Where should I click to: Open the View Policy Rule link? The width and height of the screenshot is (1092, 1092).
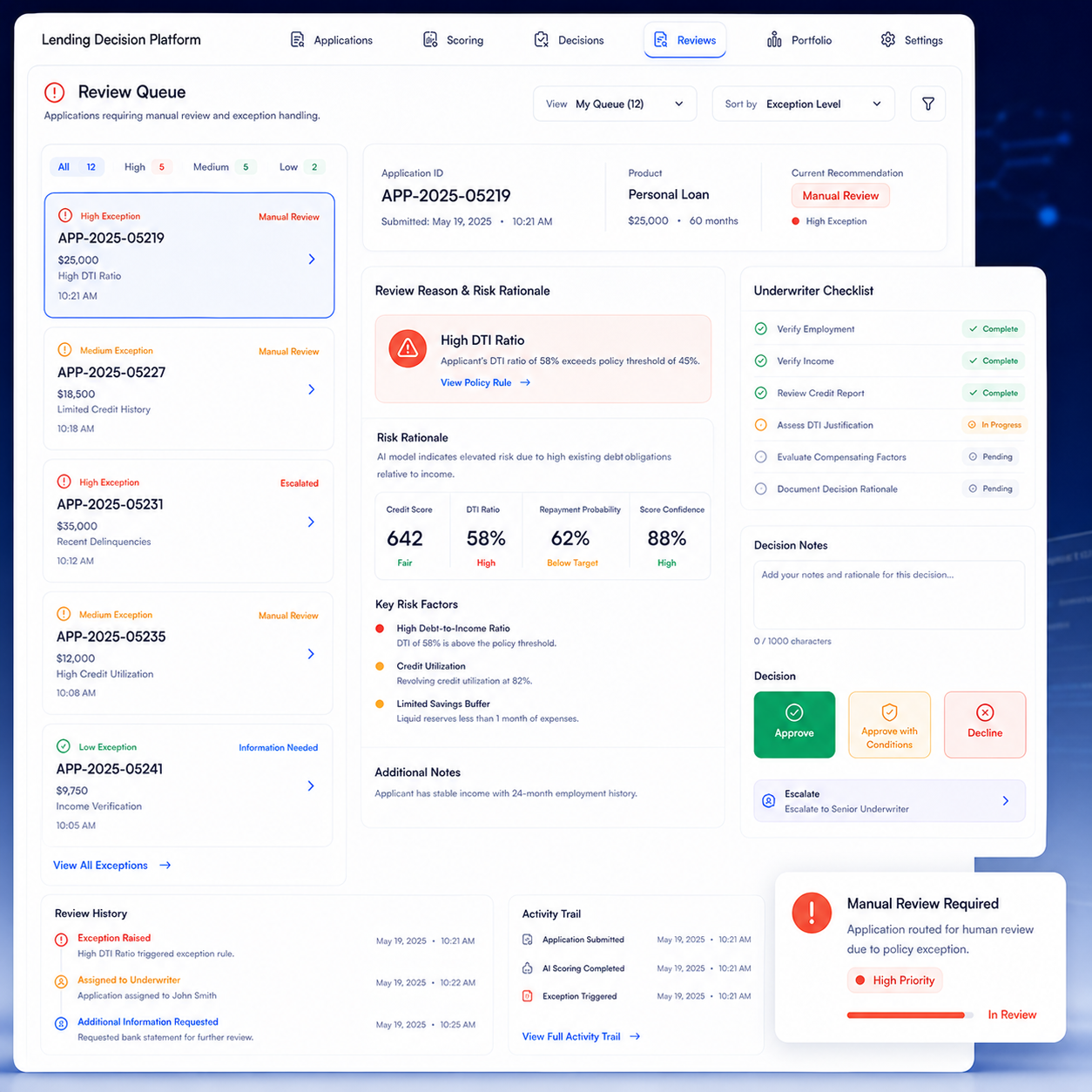[485, 382]
